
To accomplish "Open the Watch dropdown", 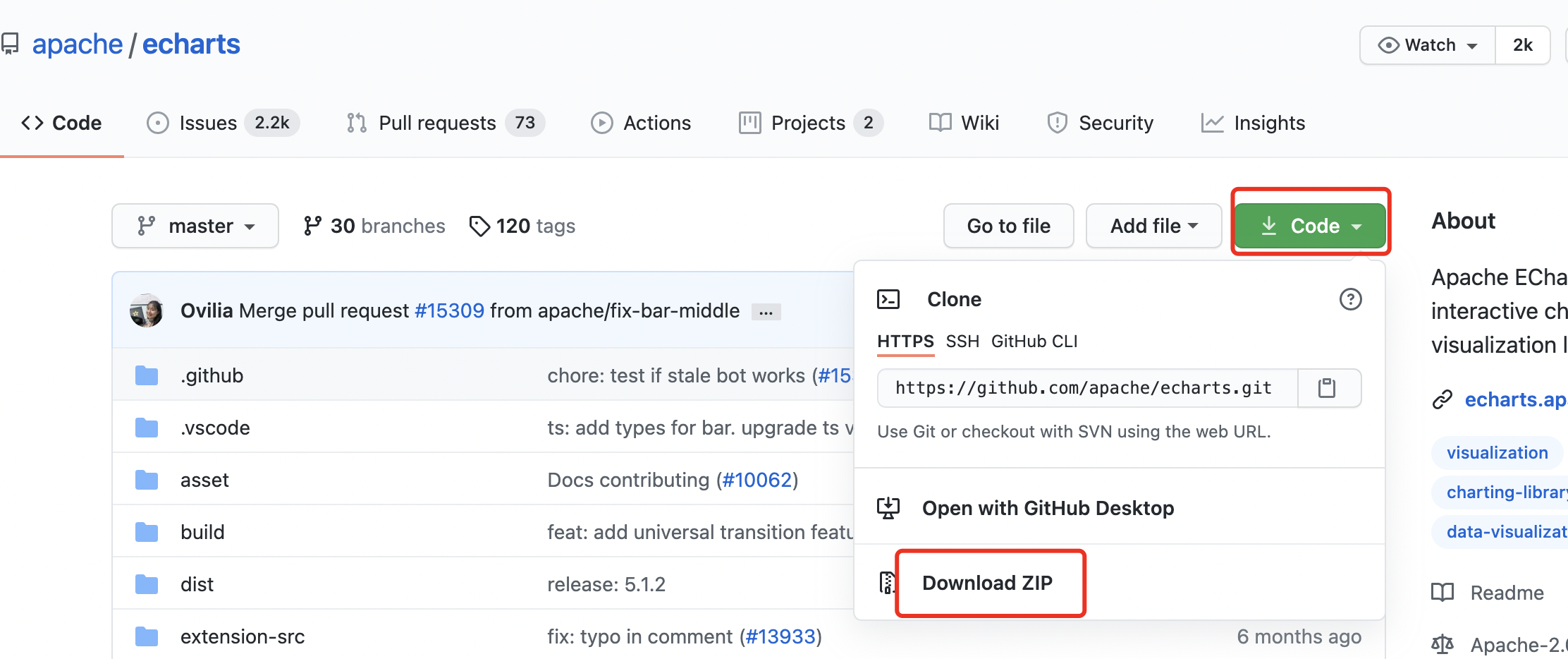I will coord(1428,45).
